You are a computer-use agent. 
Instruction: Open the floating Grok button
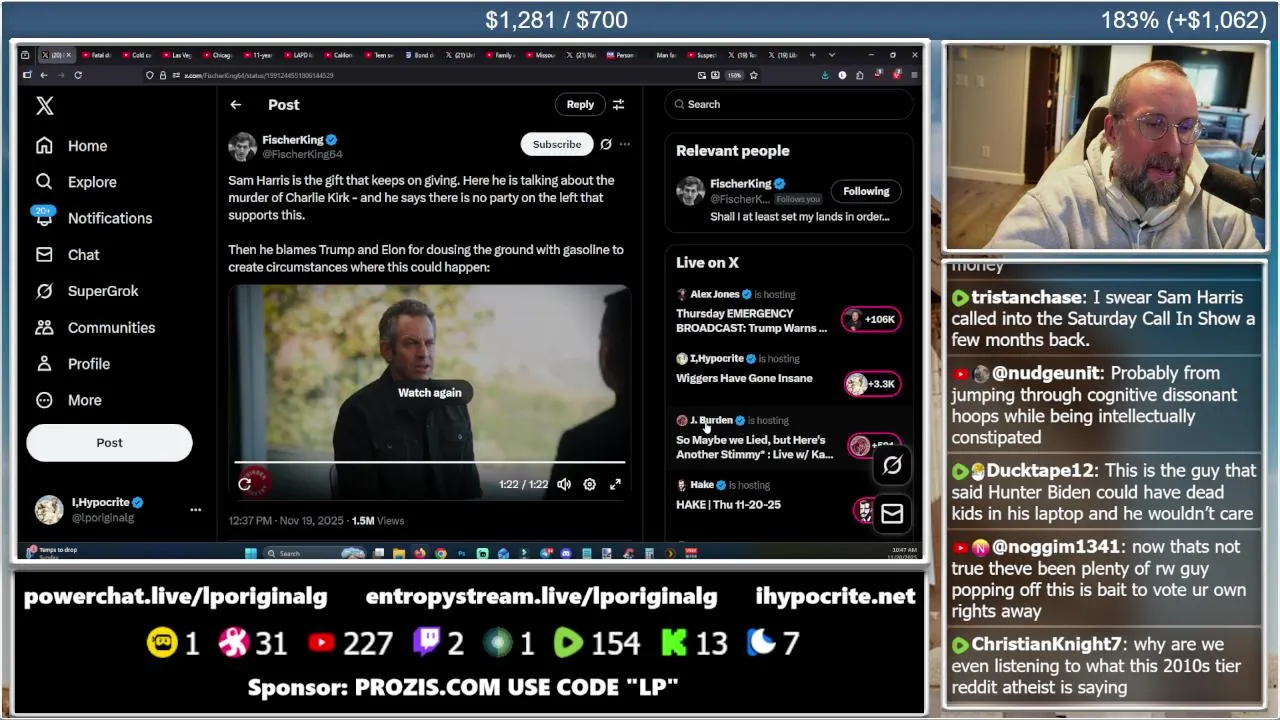coord(892,465)
